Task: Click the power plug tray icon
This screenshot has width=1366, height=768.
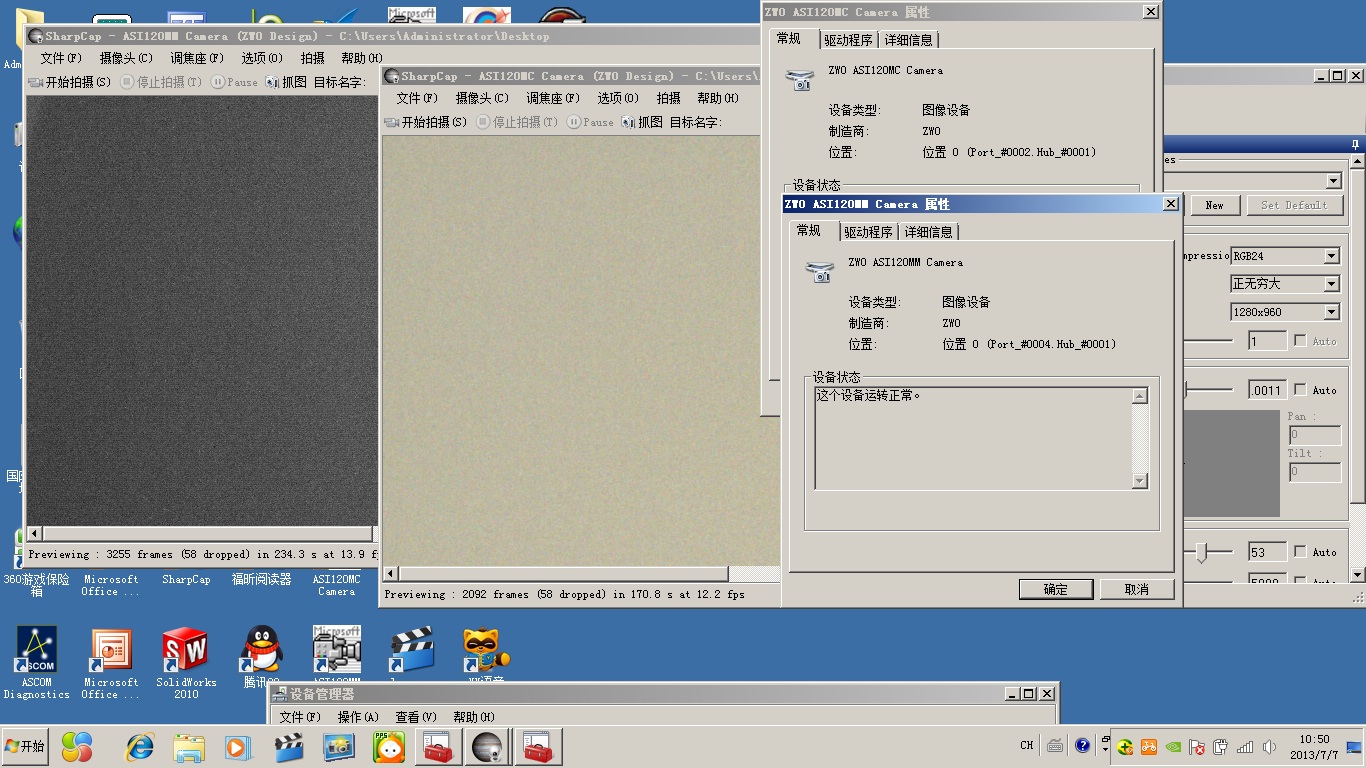Action: pyautogui.click(x=1221, y=746)
